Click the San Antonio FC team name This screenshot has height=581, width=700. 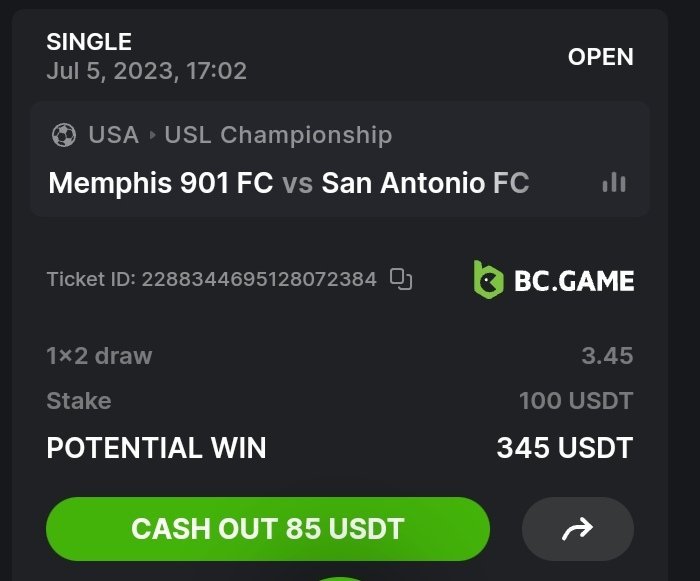coord(425,184)
